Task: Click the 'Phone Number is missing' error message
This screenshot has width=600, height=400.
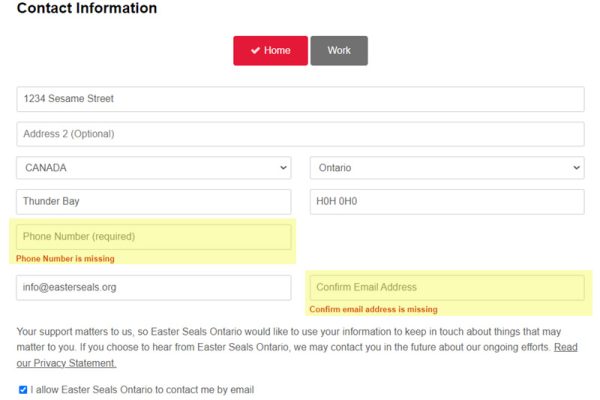Action: (x=65, y=259)
